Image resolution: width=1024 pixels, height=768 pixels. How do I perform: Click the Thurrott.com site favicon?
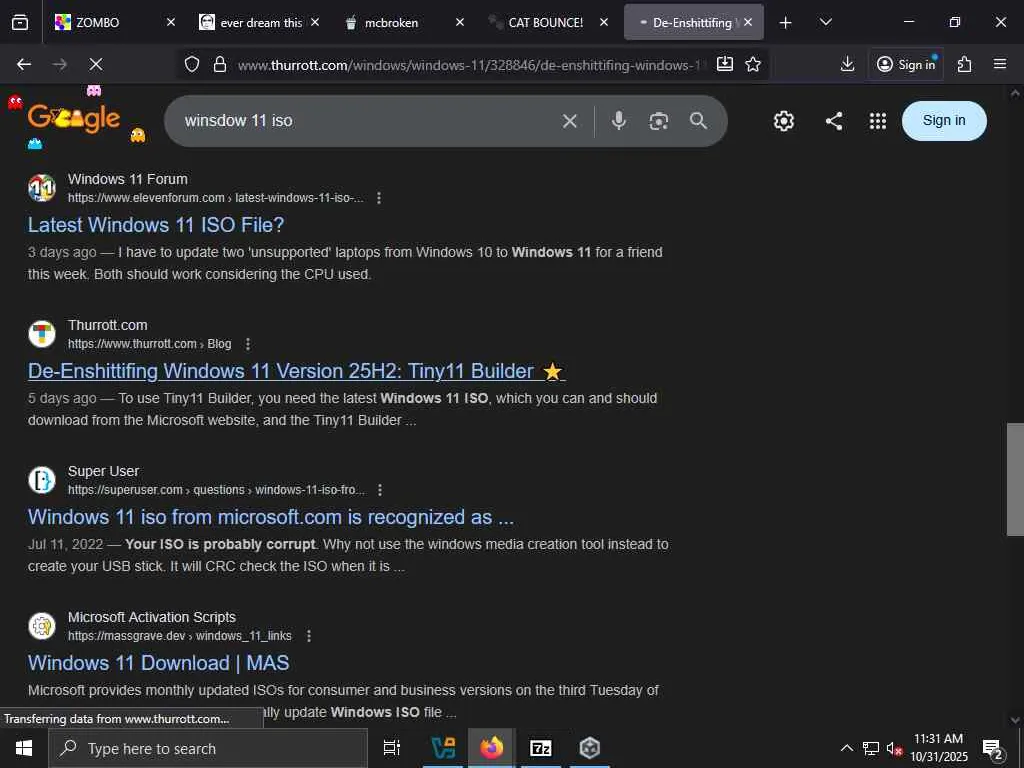click(x=42, y=334)
